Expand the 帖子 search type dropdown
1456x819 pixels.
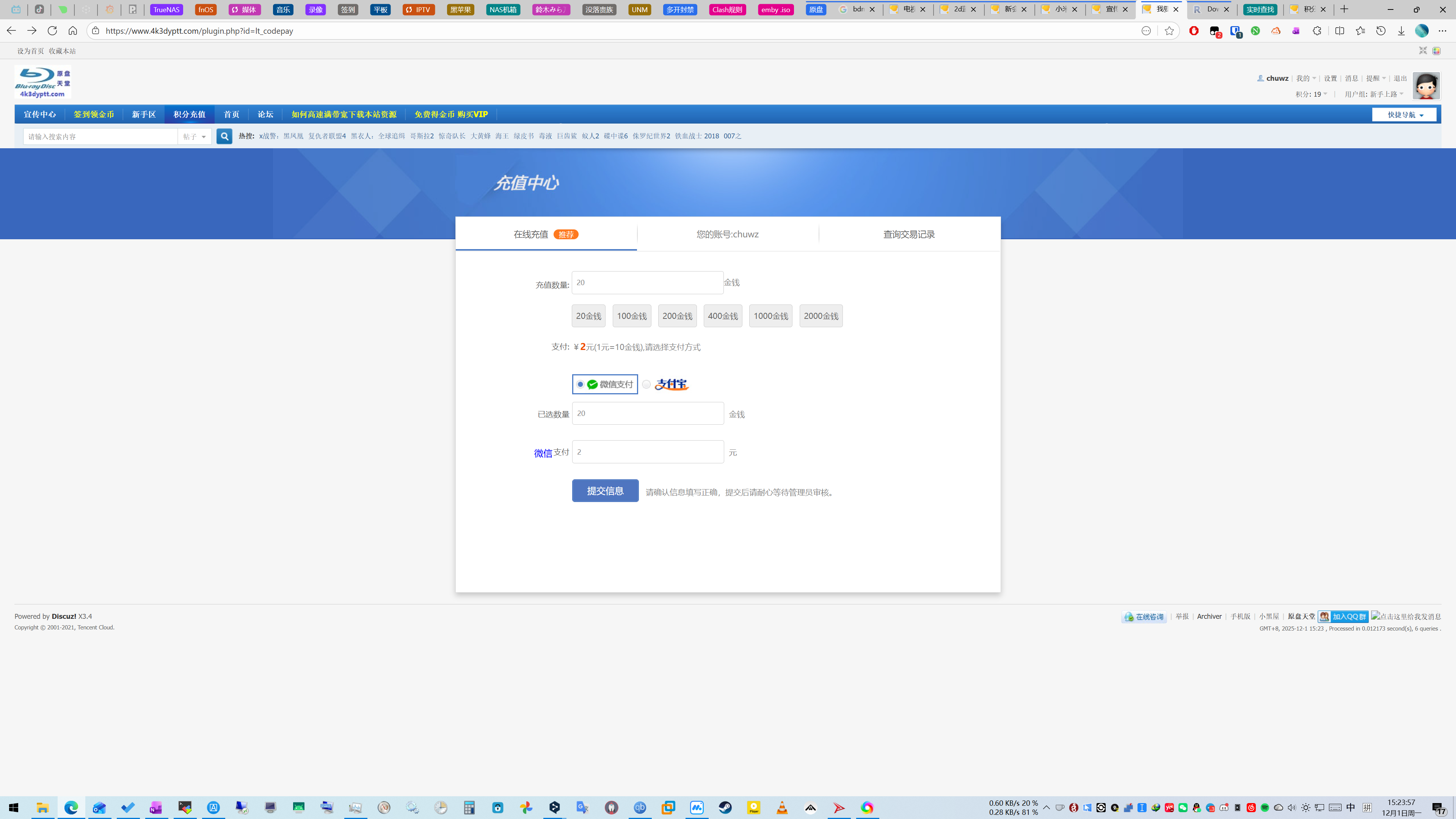tap(195, 136)
